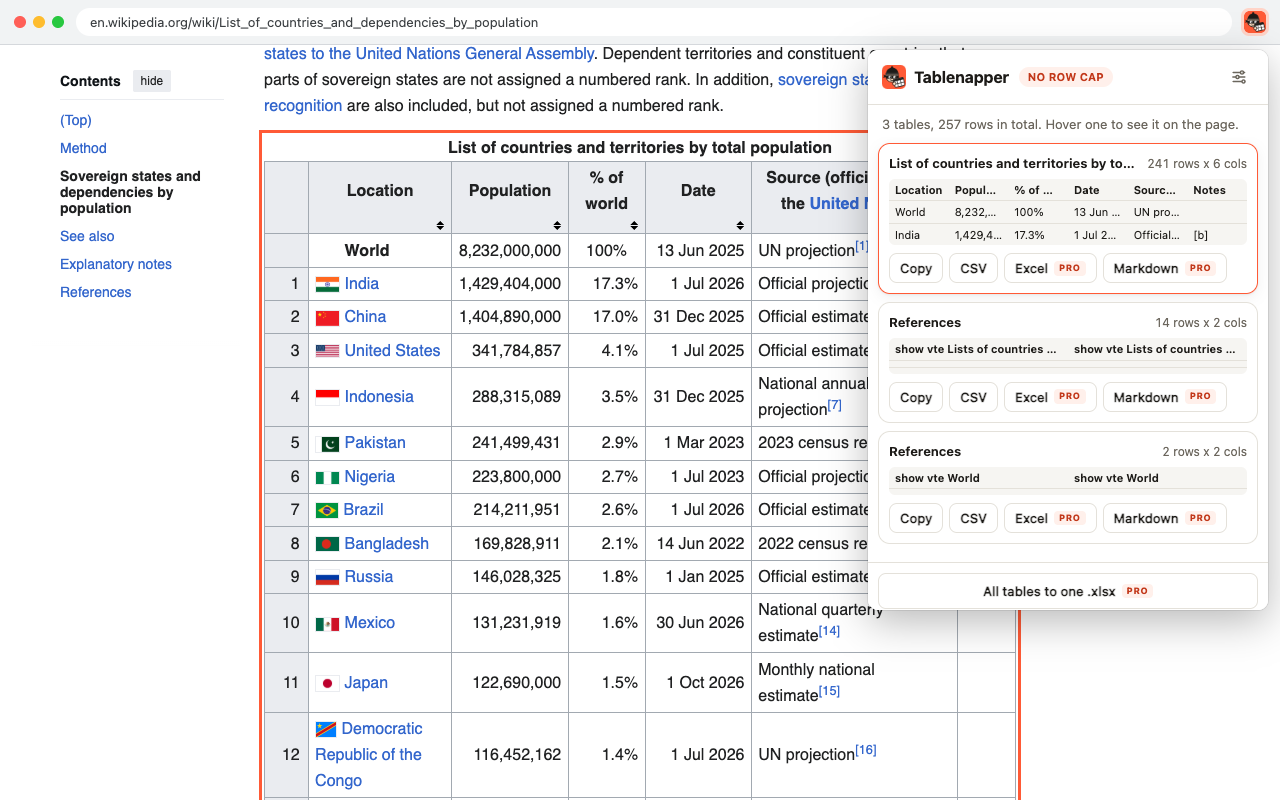The image size is (1280, 800).
Task: Click All tables to one .xlsx button
Action: coord(1067,591)
